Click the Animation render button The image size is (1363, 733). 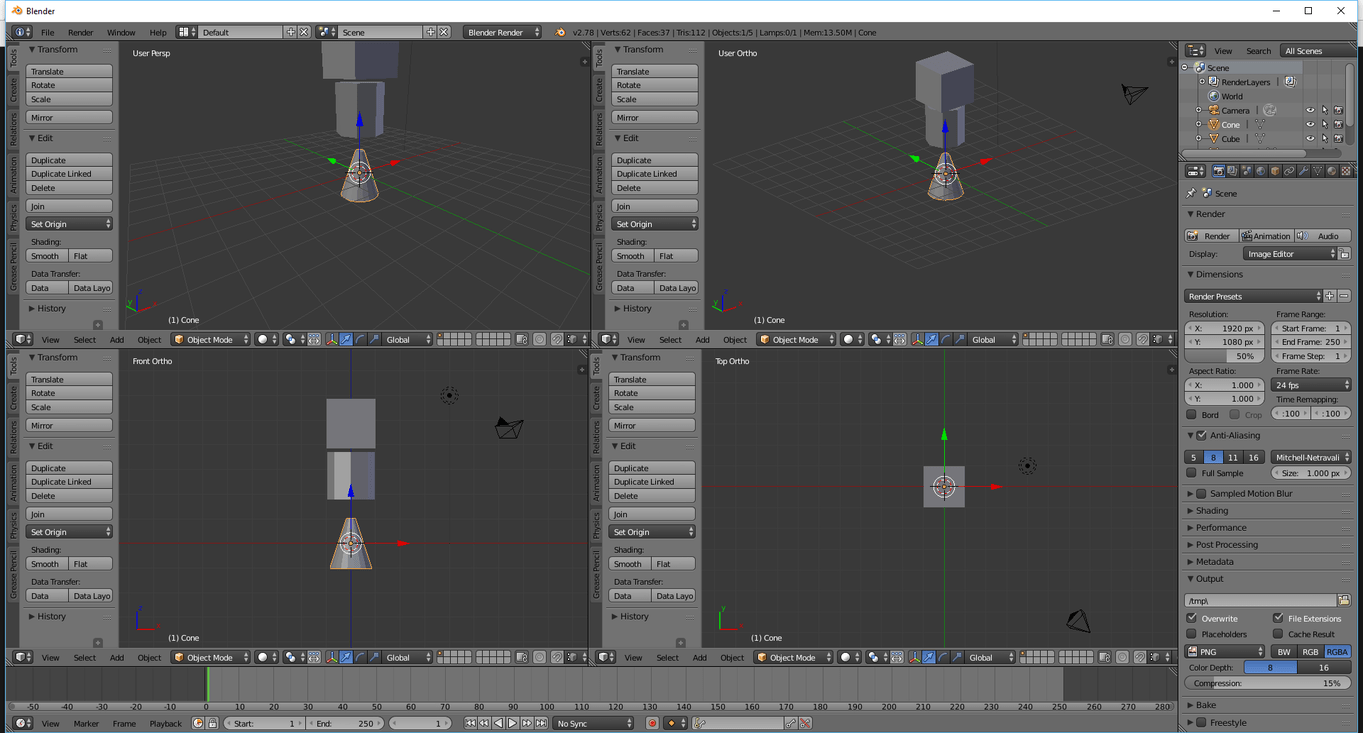pos(1266,236)
